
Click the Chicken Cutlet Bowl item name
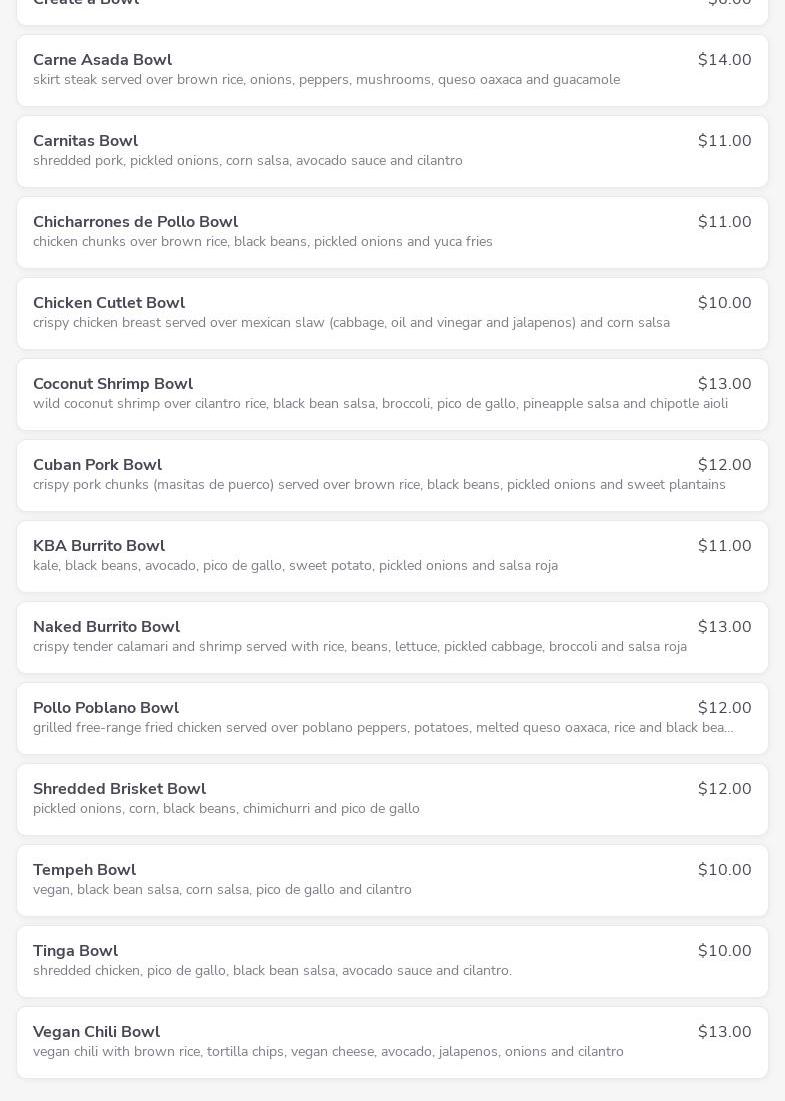tap(109, 303)
